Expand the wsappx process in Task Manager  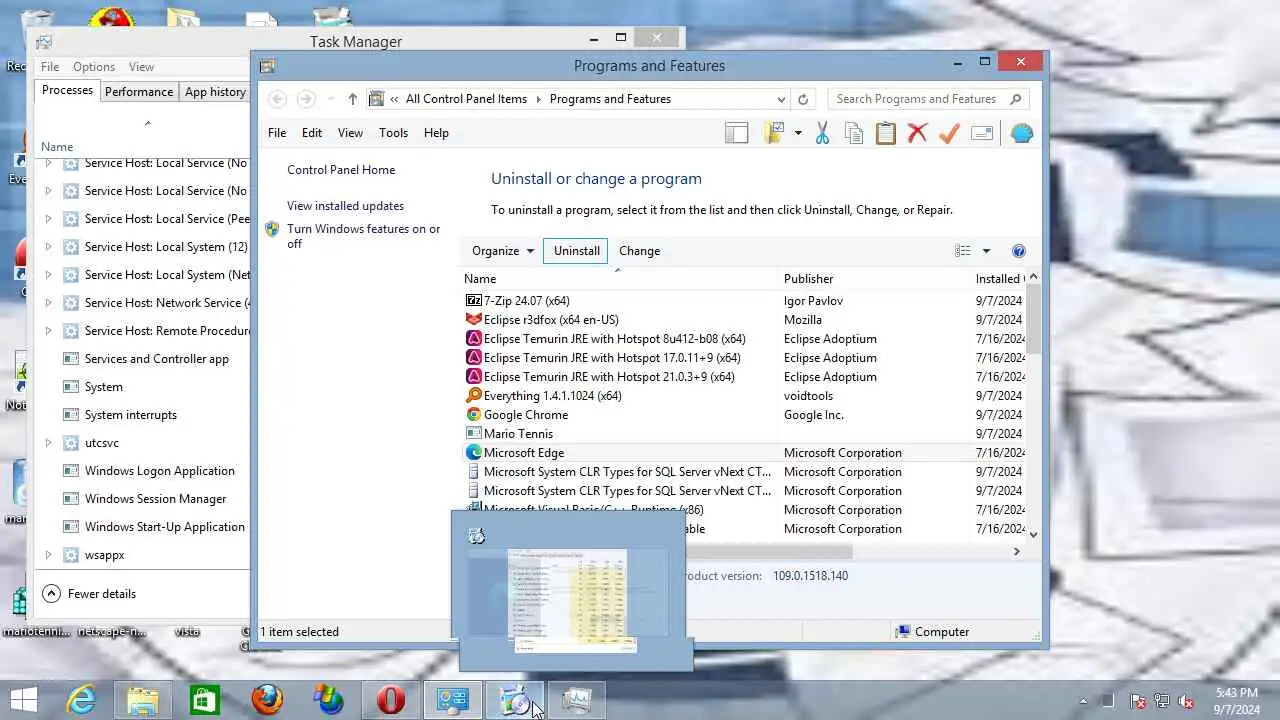(x=48, y=554)
